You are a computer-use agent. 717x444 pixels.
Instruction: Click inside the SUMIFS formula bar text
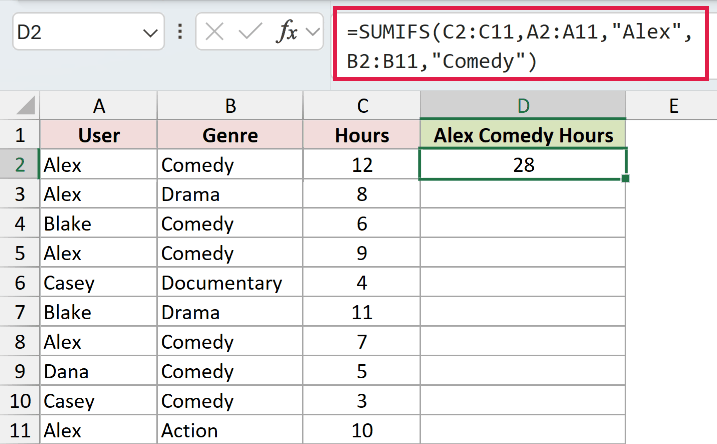click(520, 44)
